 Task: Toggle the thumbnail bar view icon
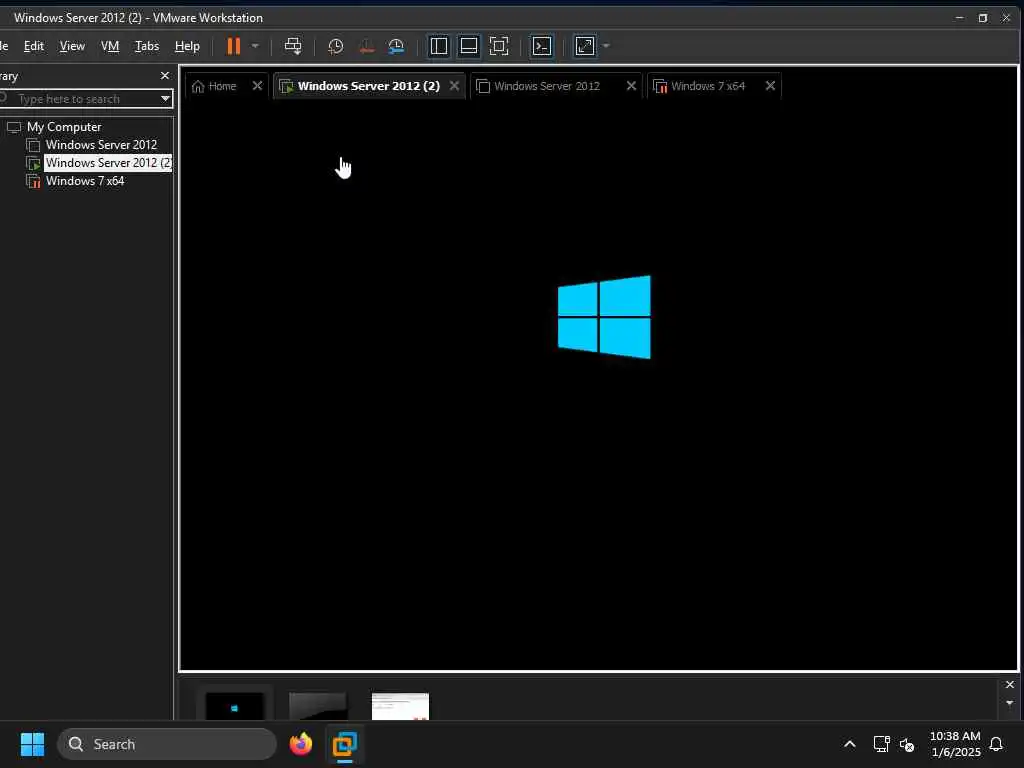tap(469, 46)
